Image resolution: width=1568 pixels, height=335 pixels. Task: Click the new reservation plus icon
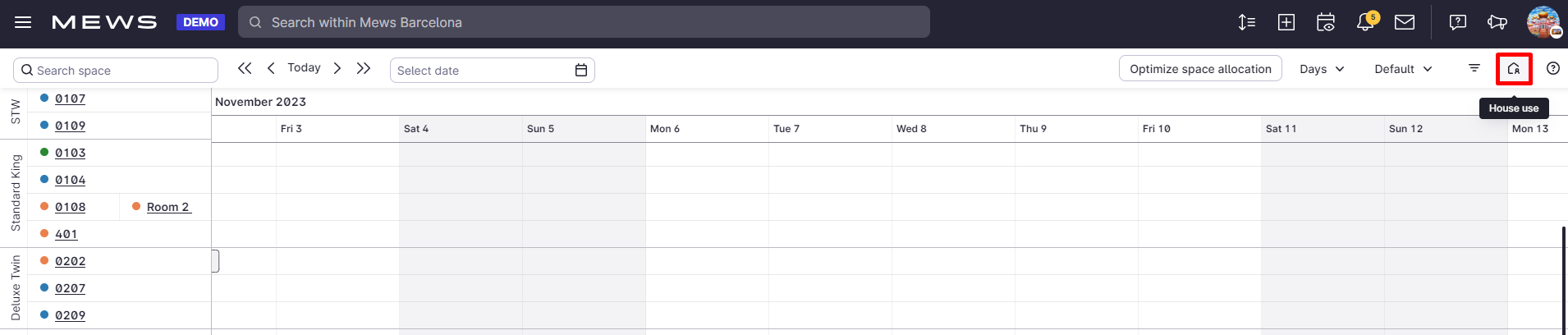[x=1286, y=22]
